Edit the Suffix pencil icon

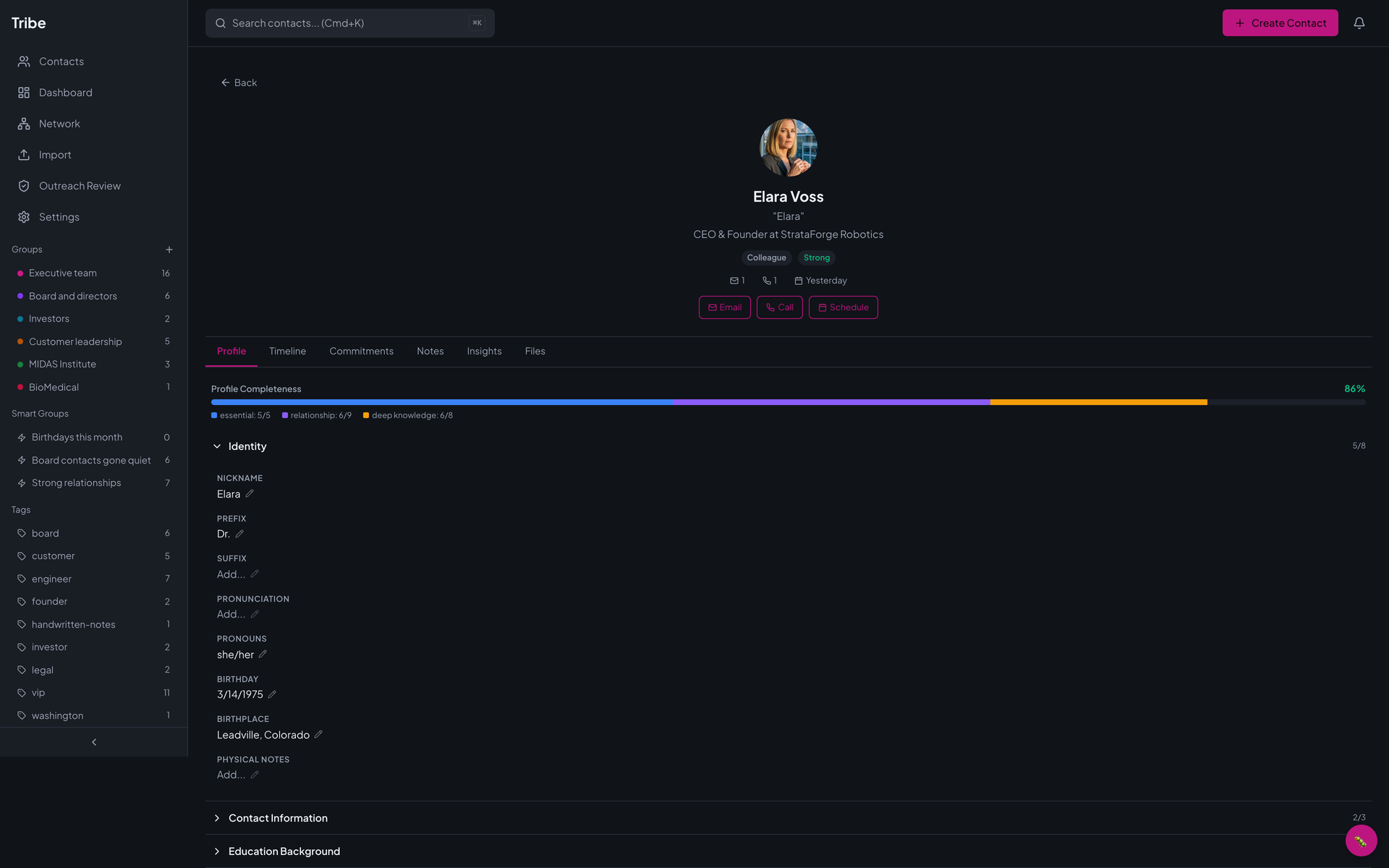pos(255,574)
